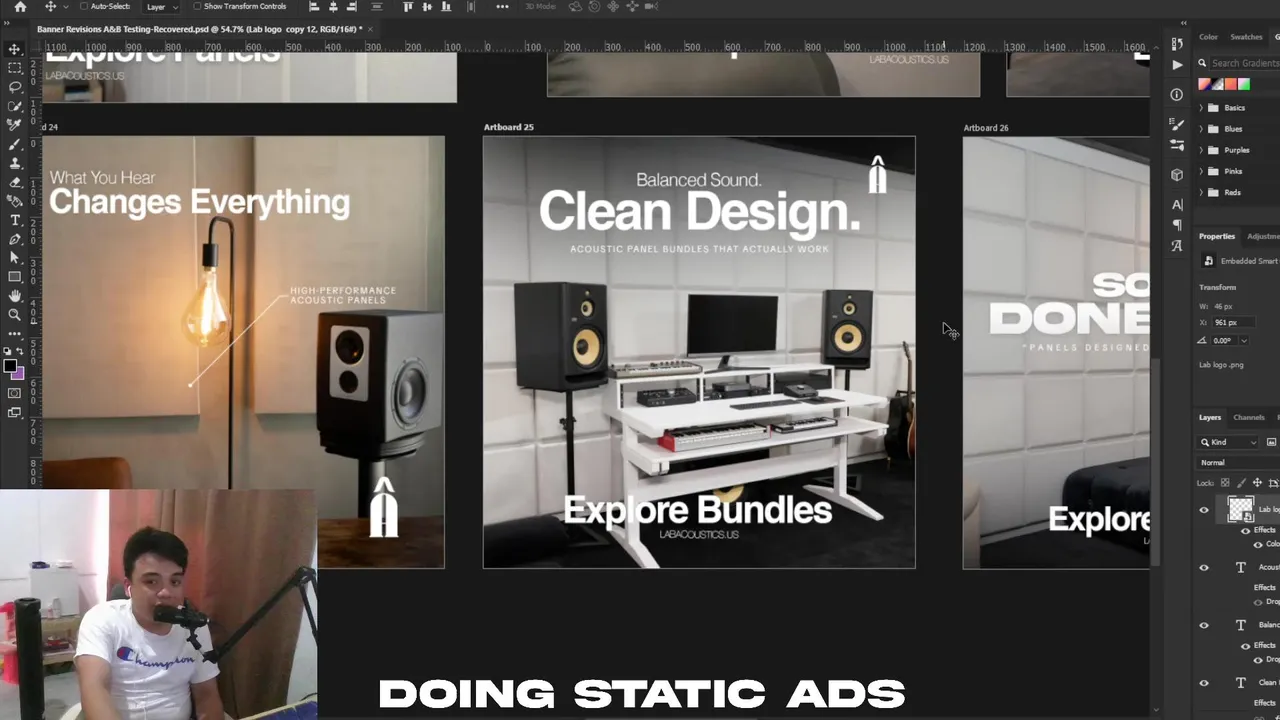1280x720 pixels.
Task: Click the first recent gradient swatch
Action: 1205,85
